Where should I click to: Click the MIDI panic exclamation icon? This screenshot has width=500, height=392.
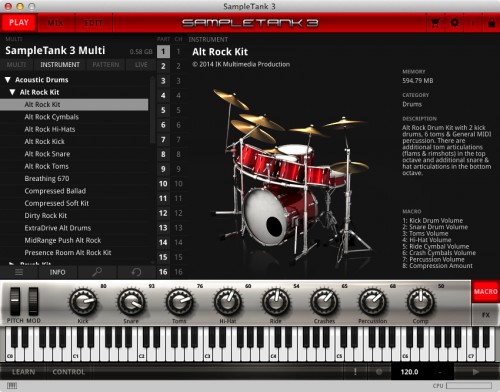355,371
